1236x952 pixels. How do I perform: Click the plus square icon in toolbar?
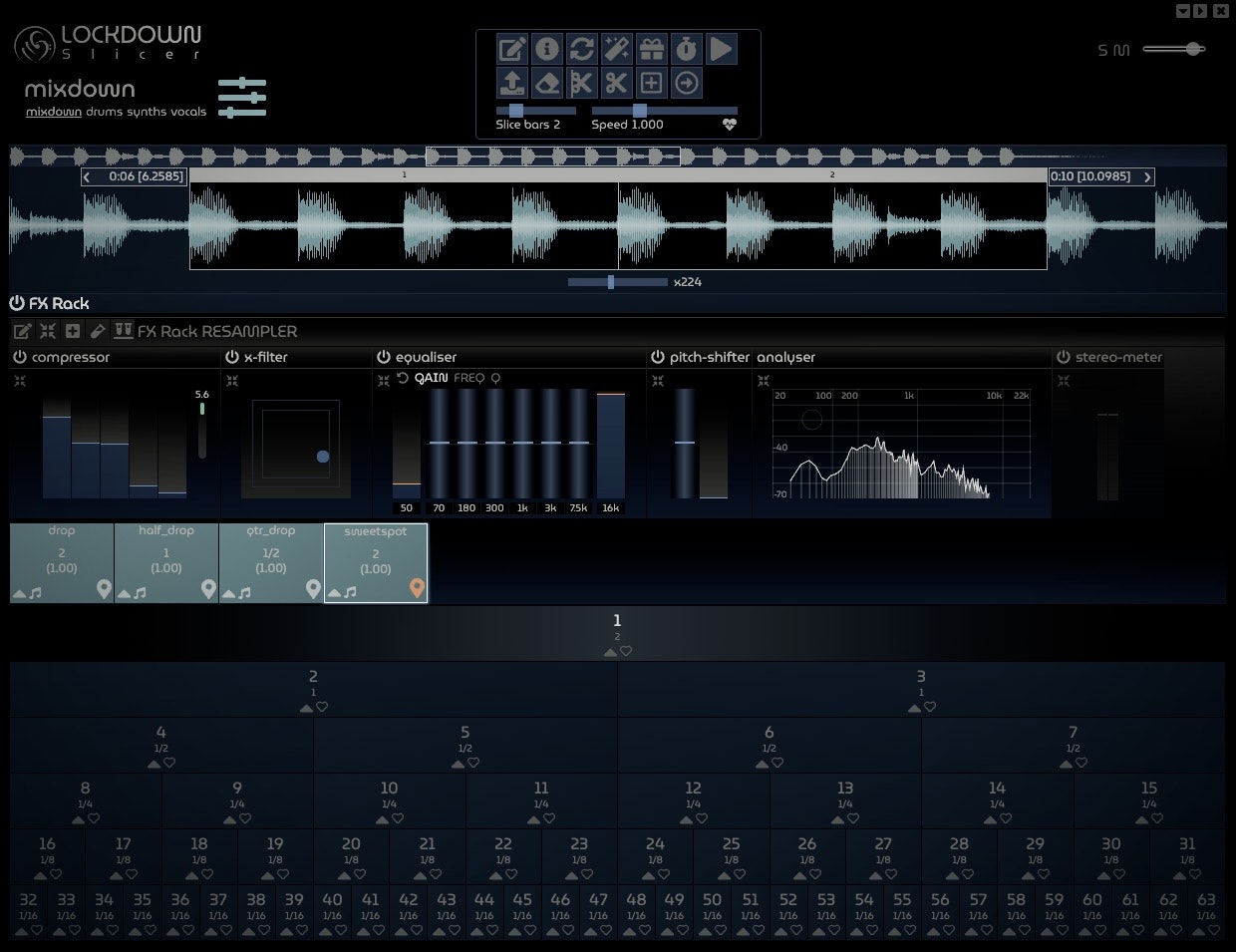pyautogui.click(x=651, y=84)
